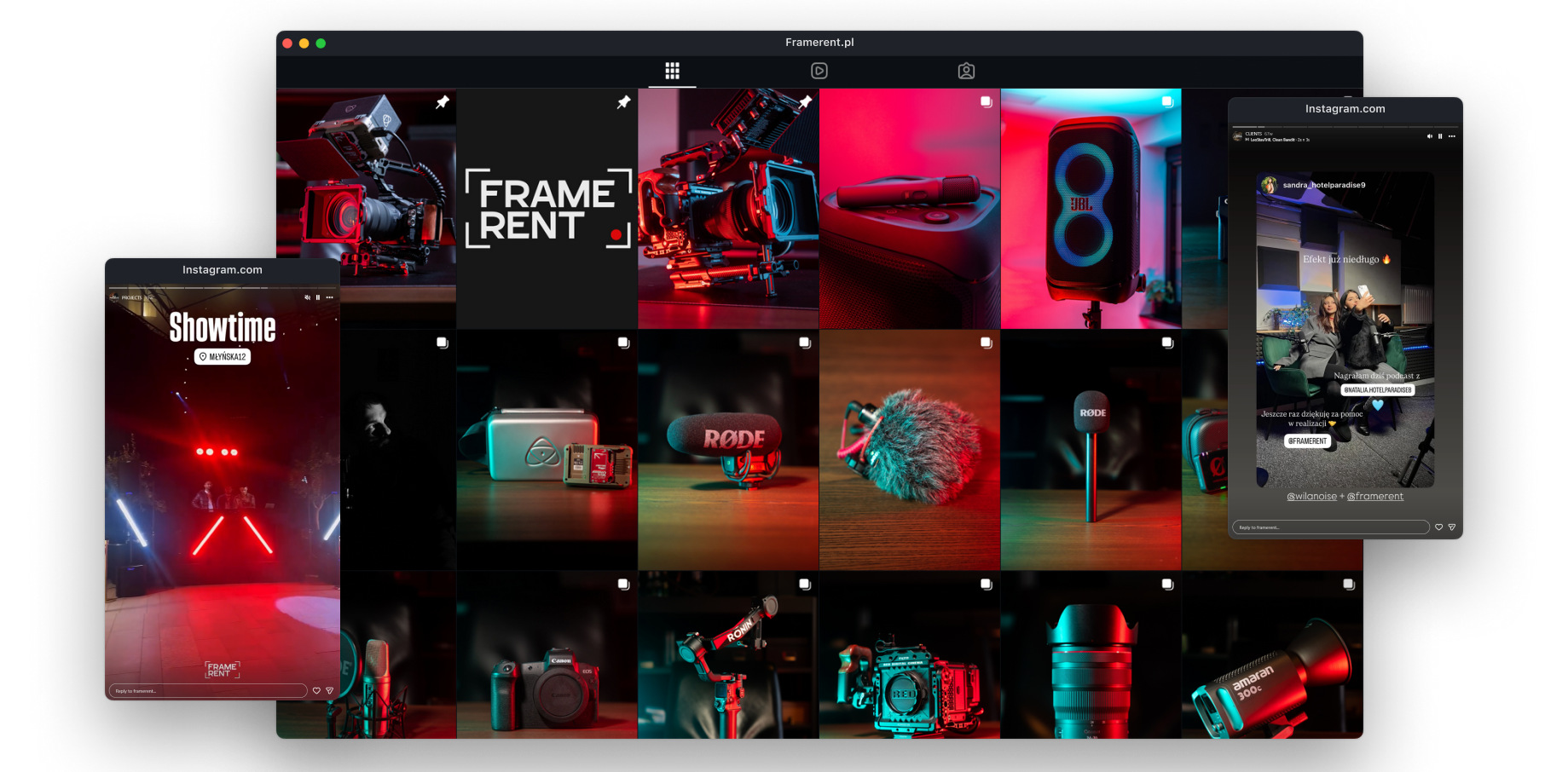Share the Showtime story via send icon

click(329, 691)
